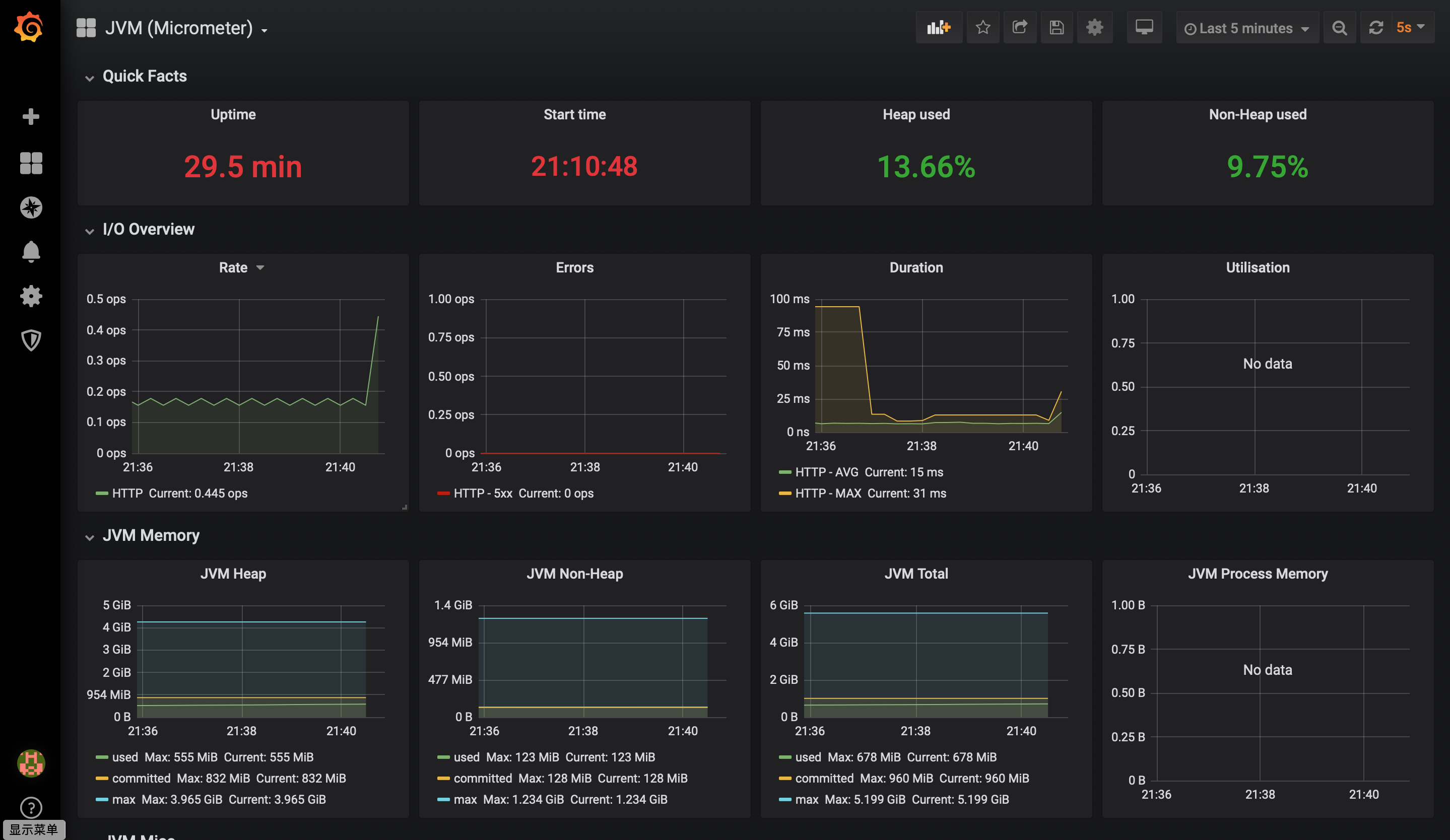Click the Add panel icon
Viewport: 1450px width, 840px height.
(x=939, y=28)
